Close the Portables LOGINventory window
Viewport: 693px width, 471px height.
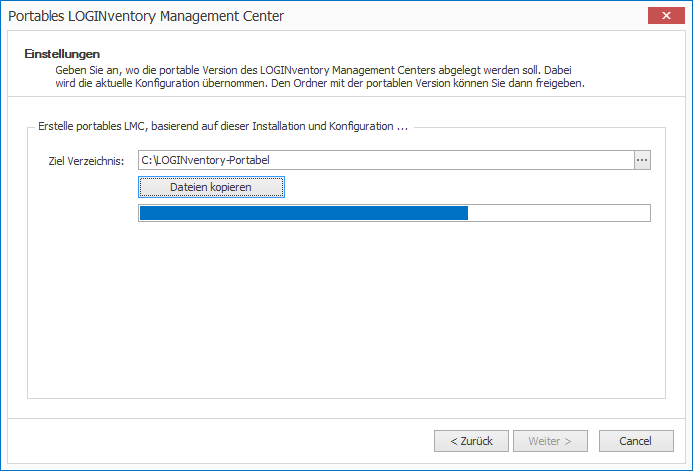666,16
